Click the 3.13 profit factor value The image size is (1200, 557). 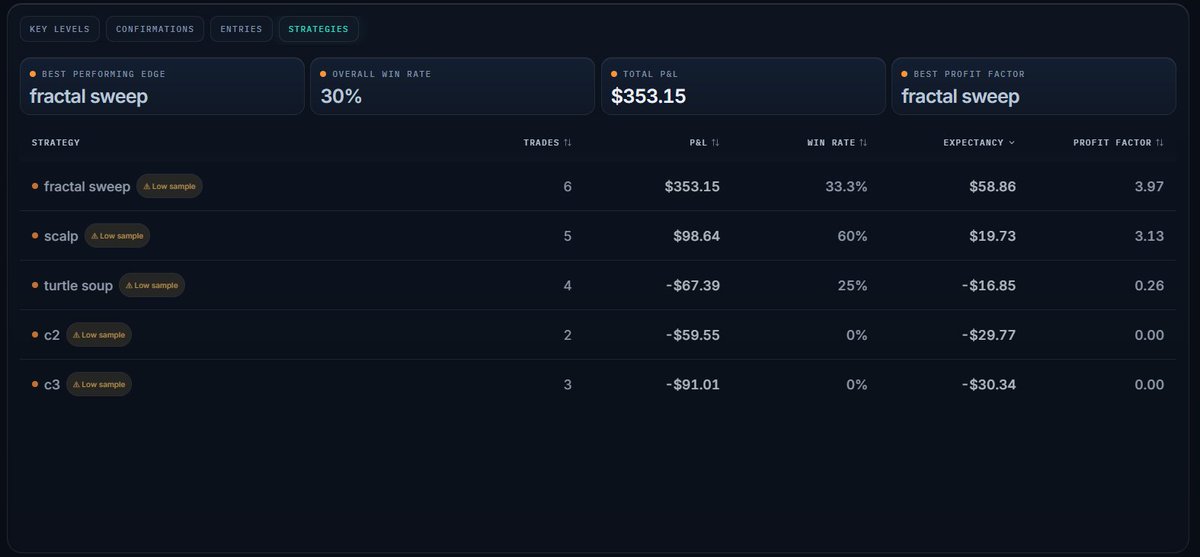(1149, 236)
